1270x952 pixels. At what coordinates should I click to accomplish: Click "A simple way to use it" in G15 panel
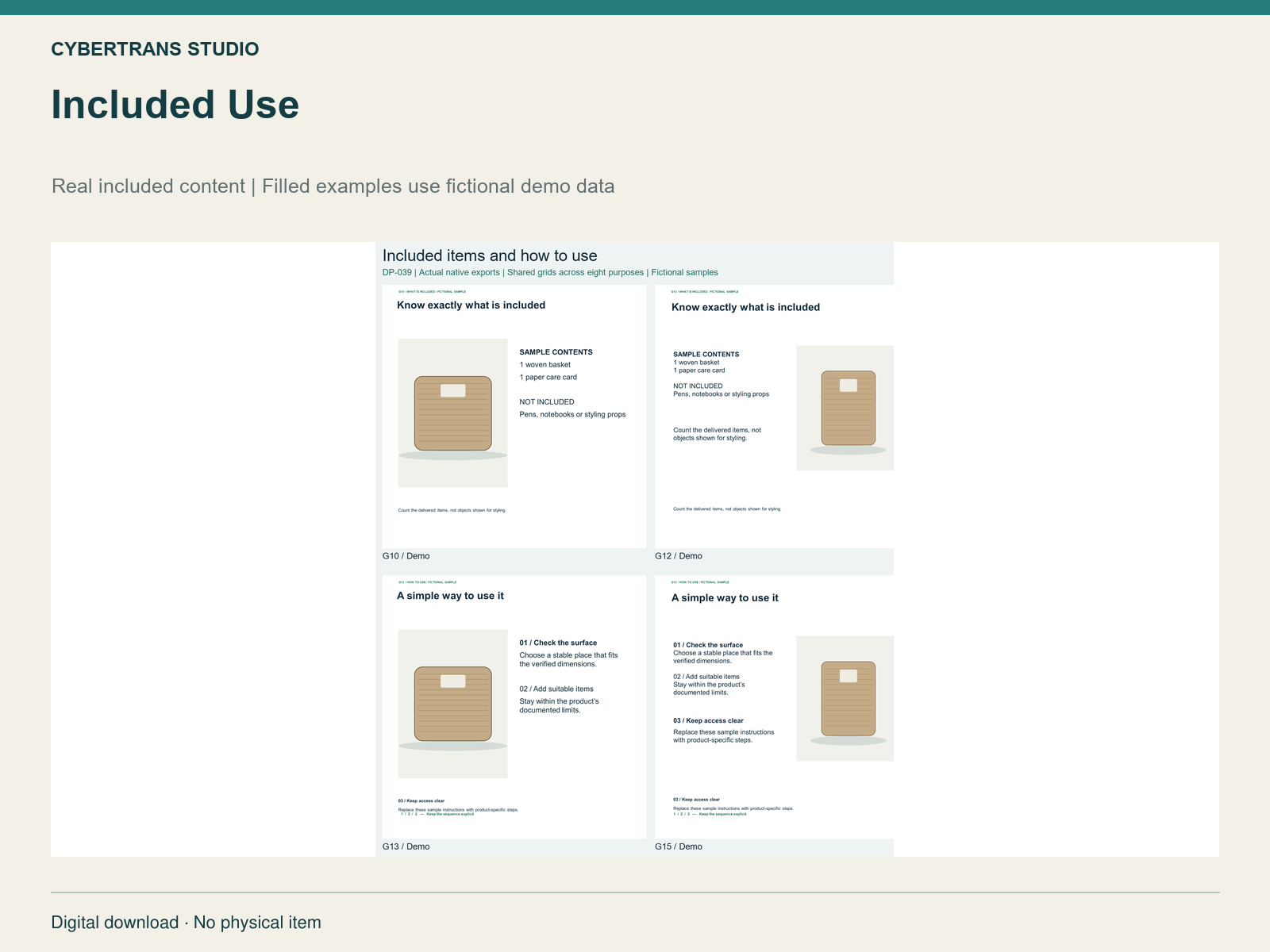point(725,598)
